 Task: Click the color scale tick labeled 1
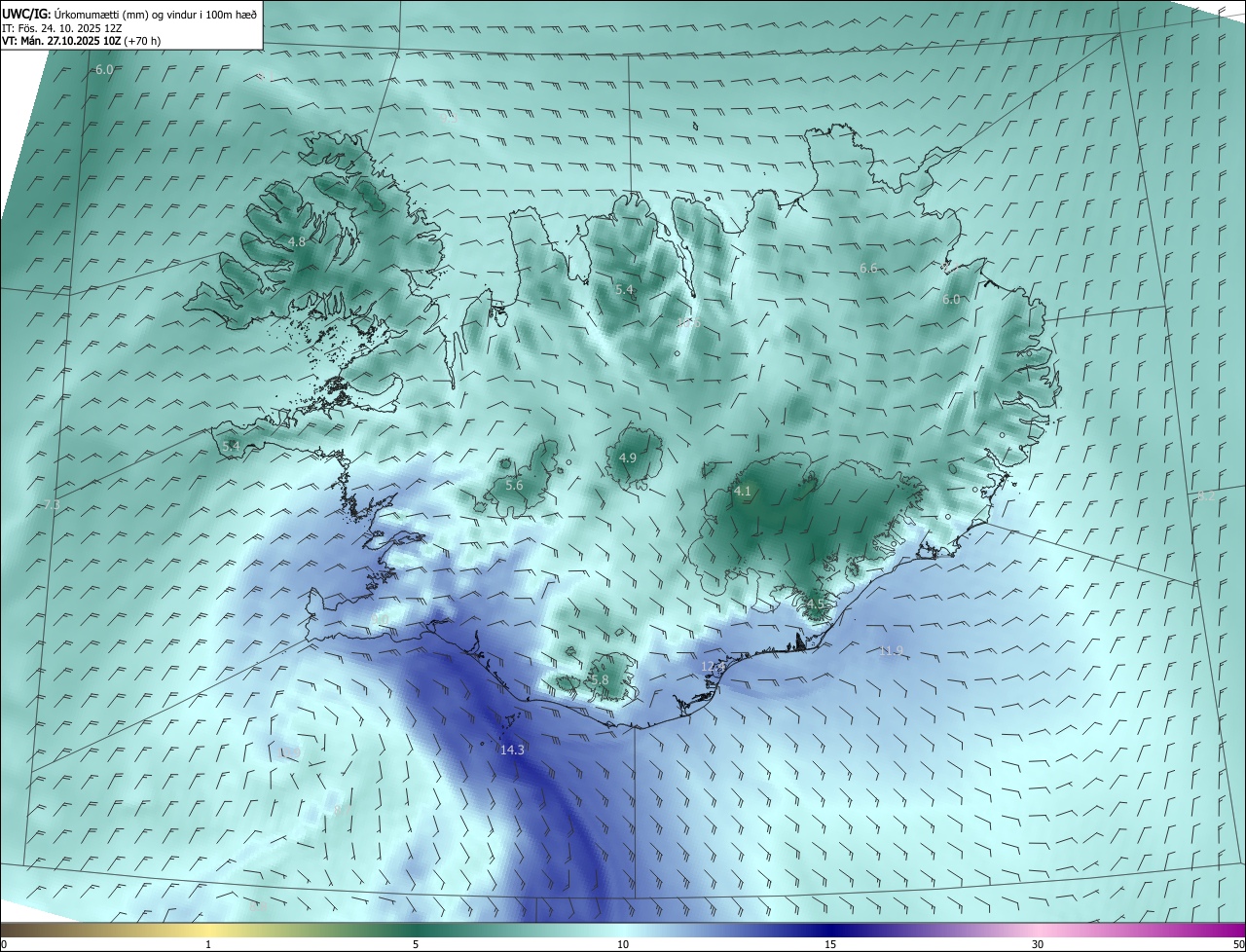pos(208,944)
